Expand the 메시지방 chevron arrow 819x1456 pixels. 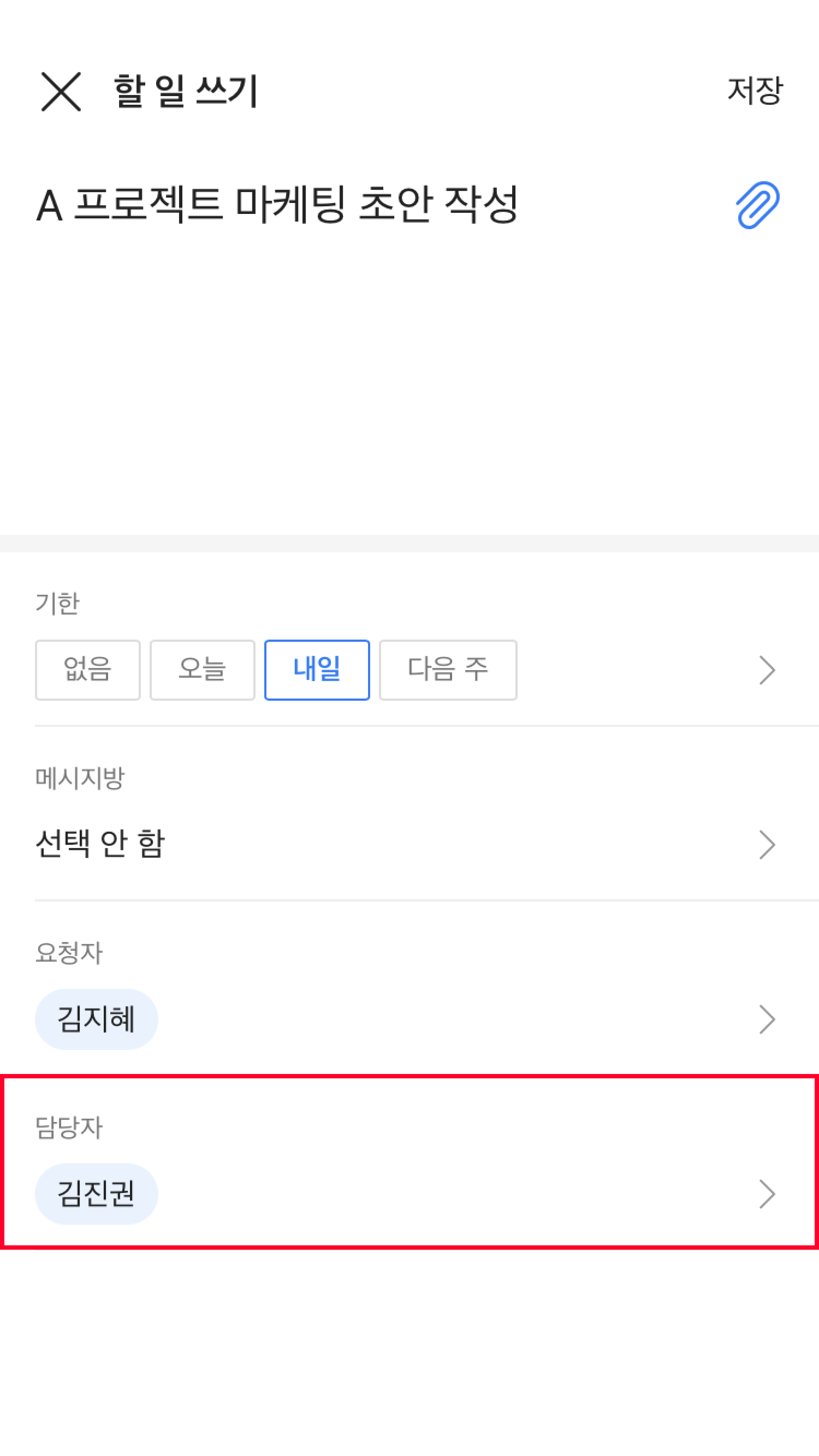click(x=767, y=844)
